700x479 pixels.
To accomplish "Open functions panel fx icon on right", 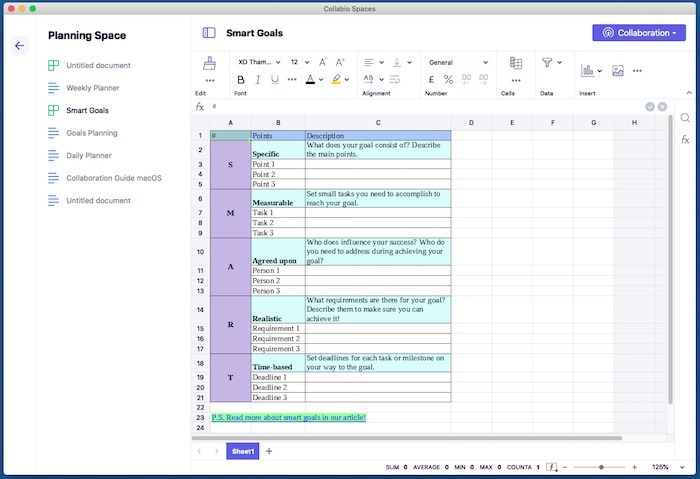I will coord(685,140).
